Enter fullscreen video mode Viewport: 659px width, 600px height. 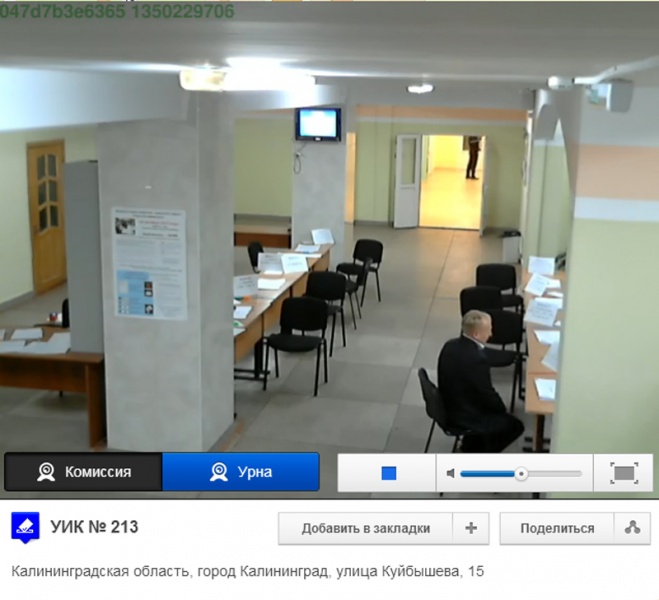[623, 473]
